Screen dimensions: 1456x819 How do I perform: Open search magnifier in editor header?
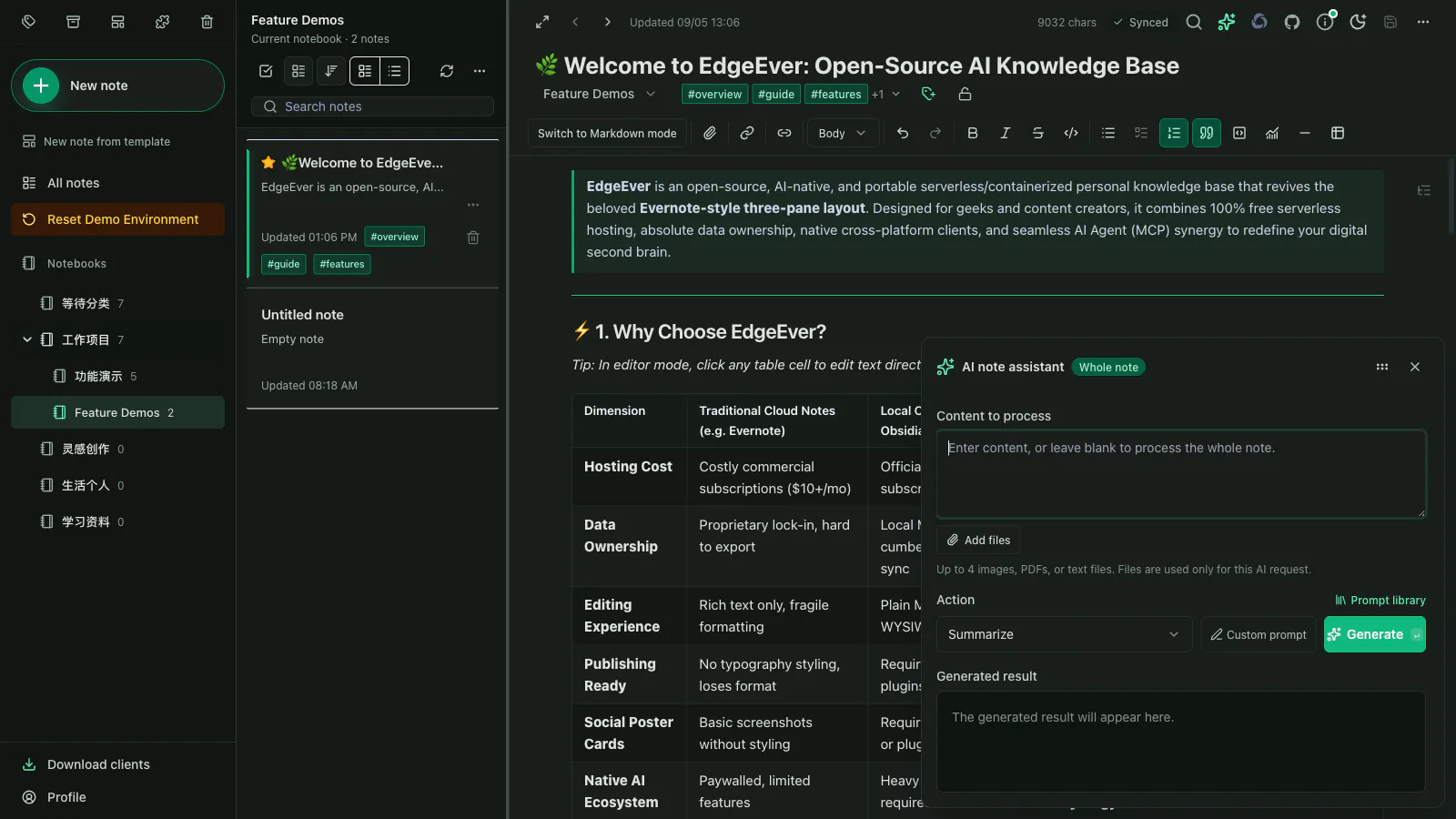point(1194,22)
